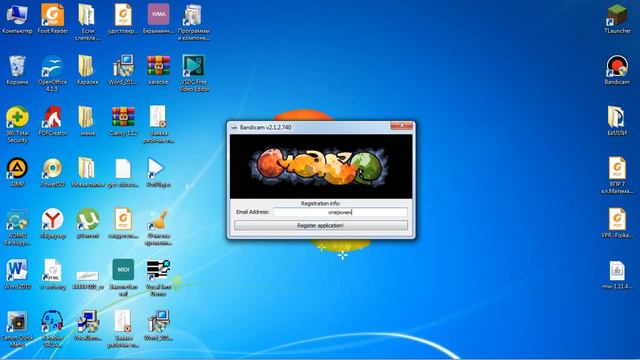Open the ВПР 7 PDF file
This screenshot has width=640, height=360.
[617, 176]
